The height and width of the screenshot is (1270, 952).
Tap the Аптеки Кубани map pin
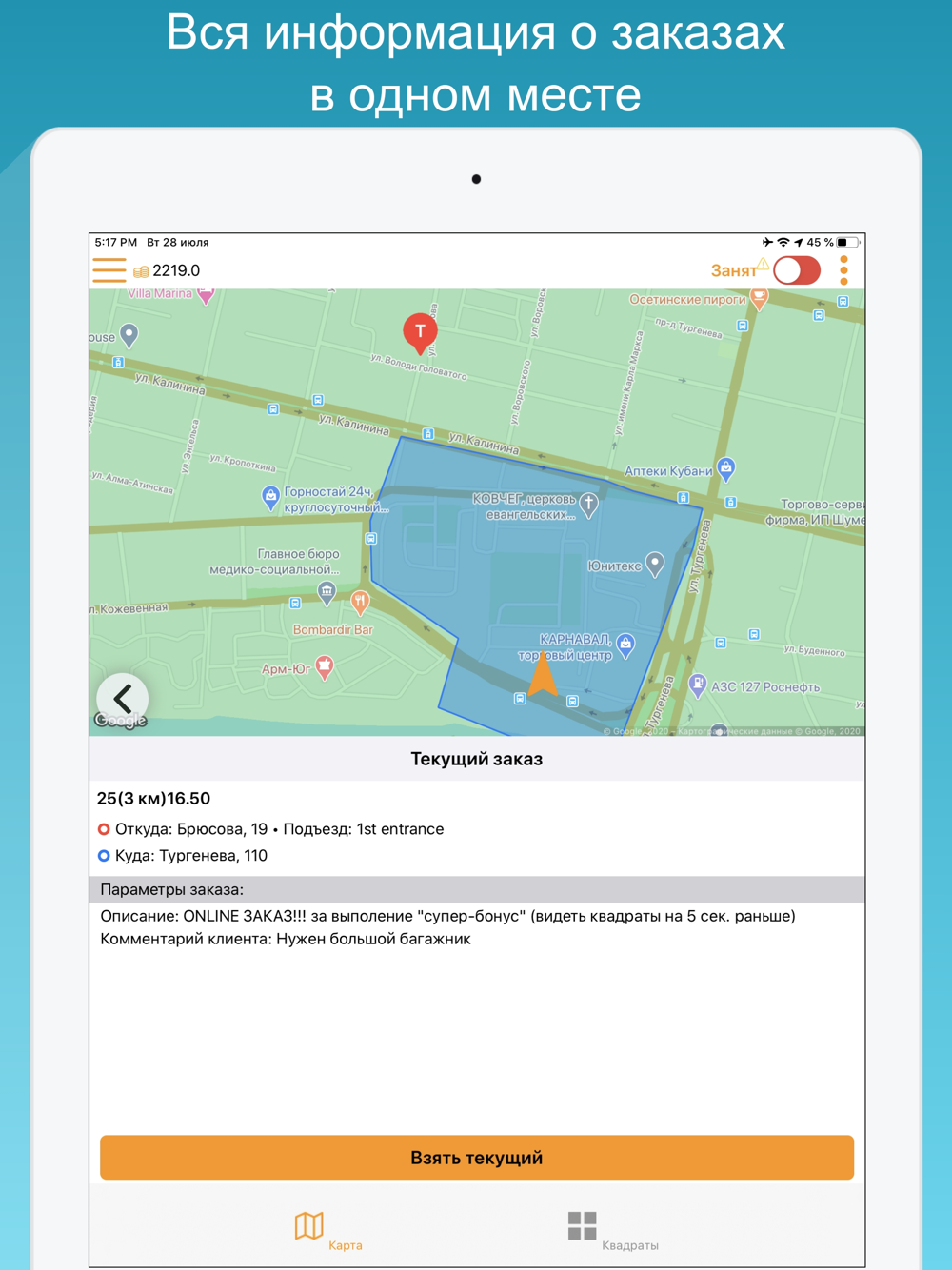point(726,467)
